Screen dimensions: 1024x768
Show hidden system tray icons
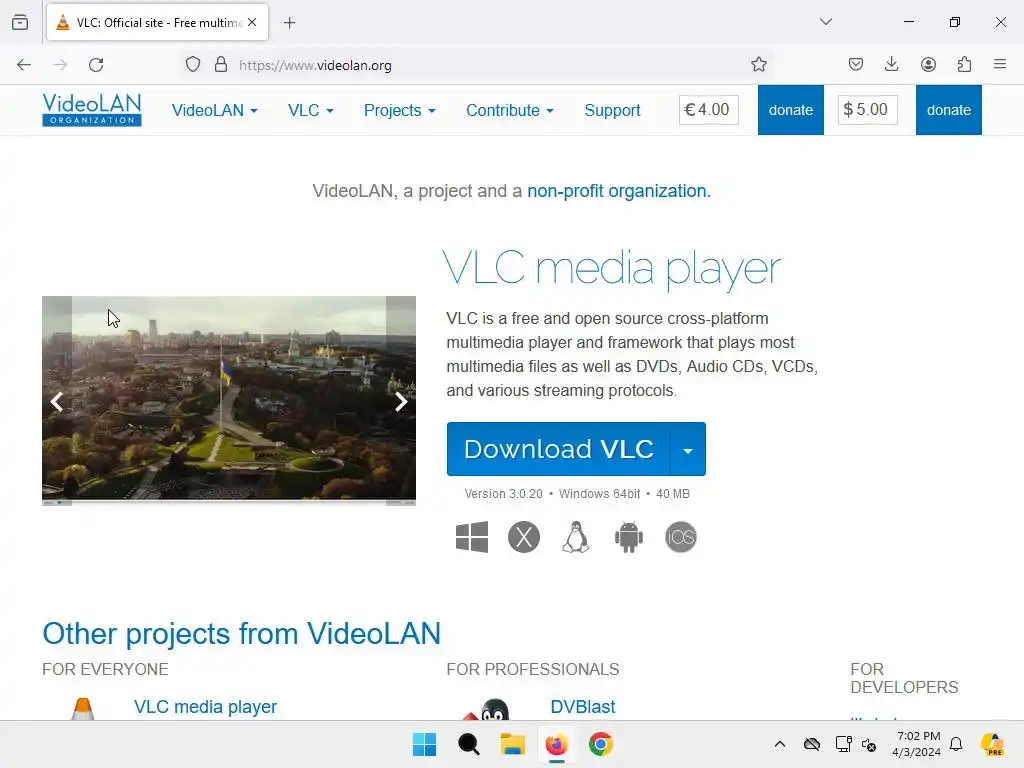780,744
